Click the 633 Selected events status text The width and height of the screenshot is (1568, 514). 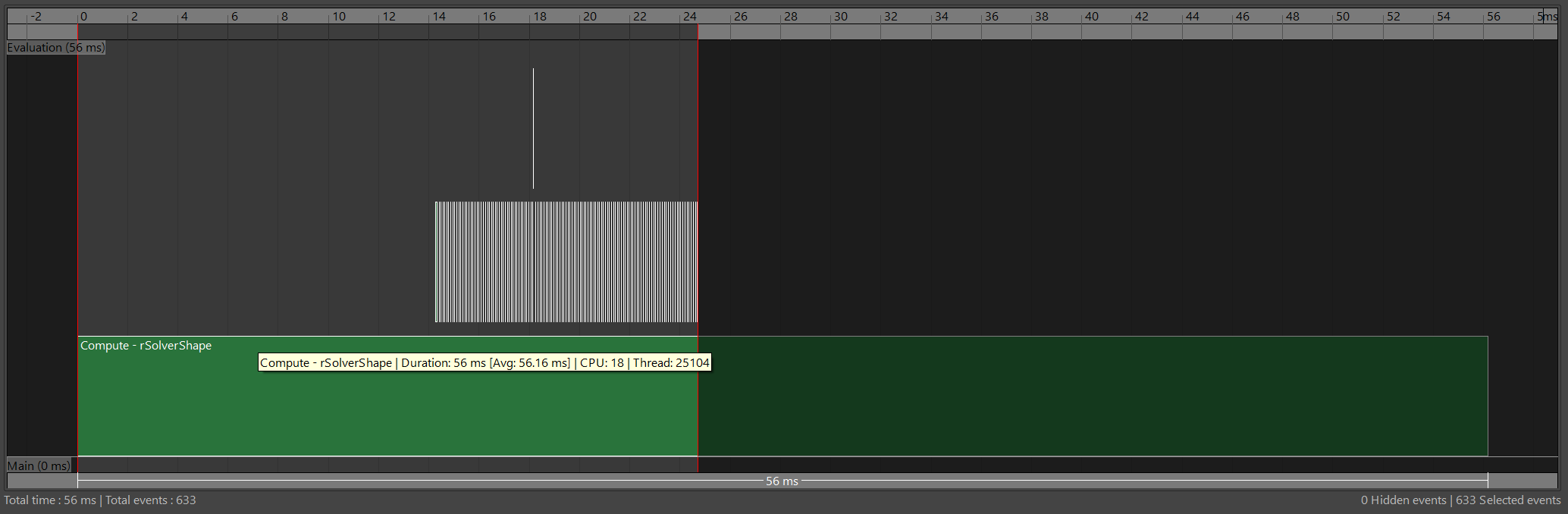1508,500
